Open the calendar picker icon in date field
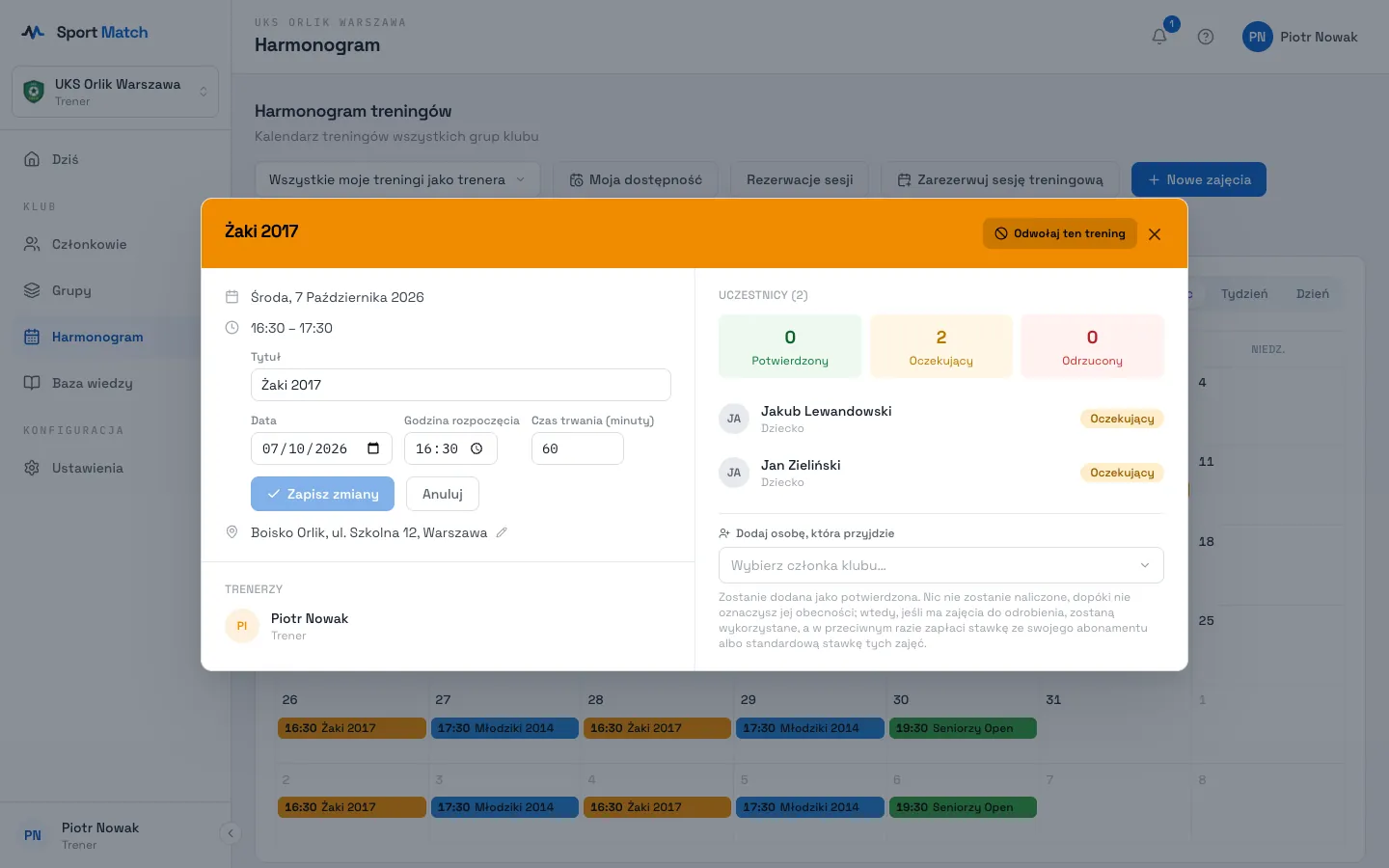 click(373, 448)
